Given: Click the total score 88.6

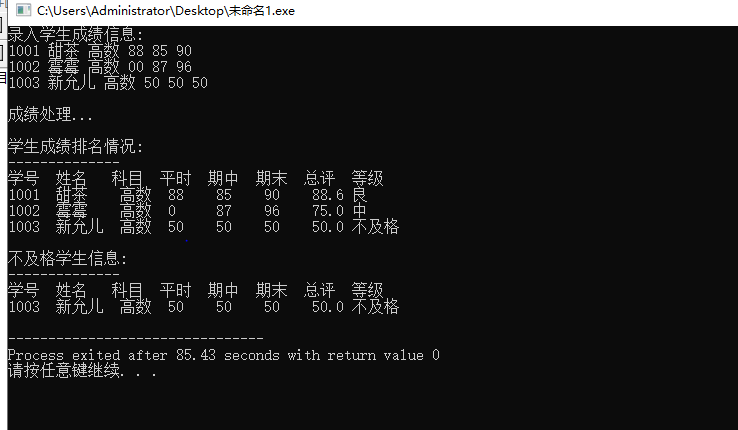Looking at the screenshot, I should pyautogui.click(x=328, y=195).
